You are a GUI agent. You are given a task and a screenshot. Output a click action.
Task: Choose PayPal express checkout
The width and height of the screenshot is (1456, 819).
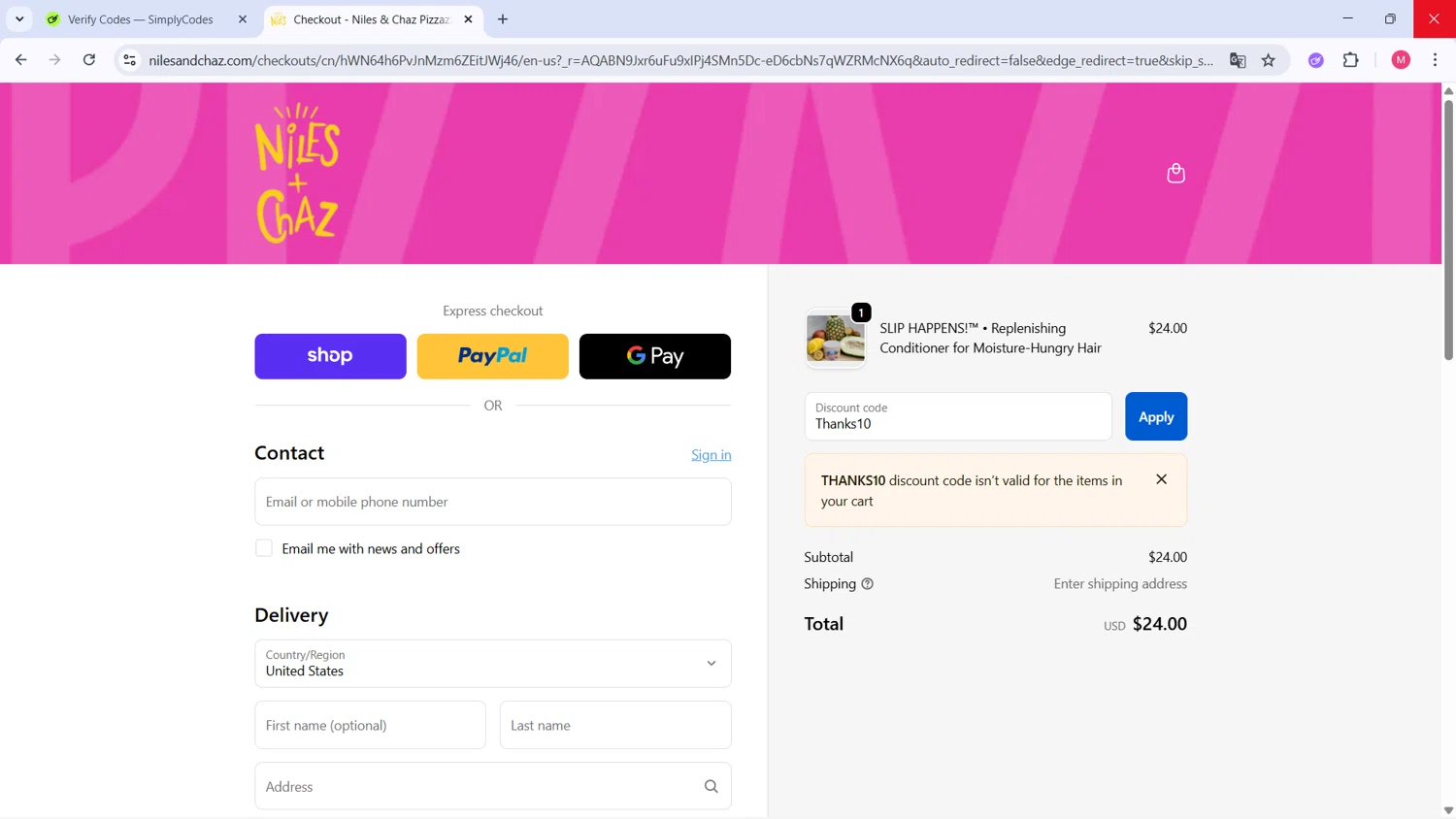click(x=493, y=356)
